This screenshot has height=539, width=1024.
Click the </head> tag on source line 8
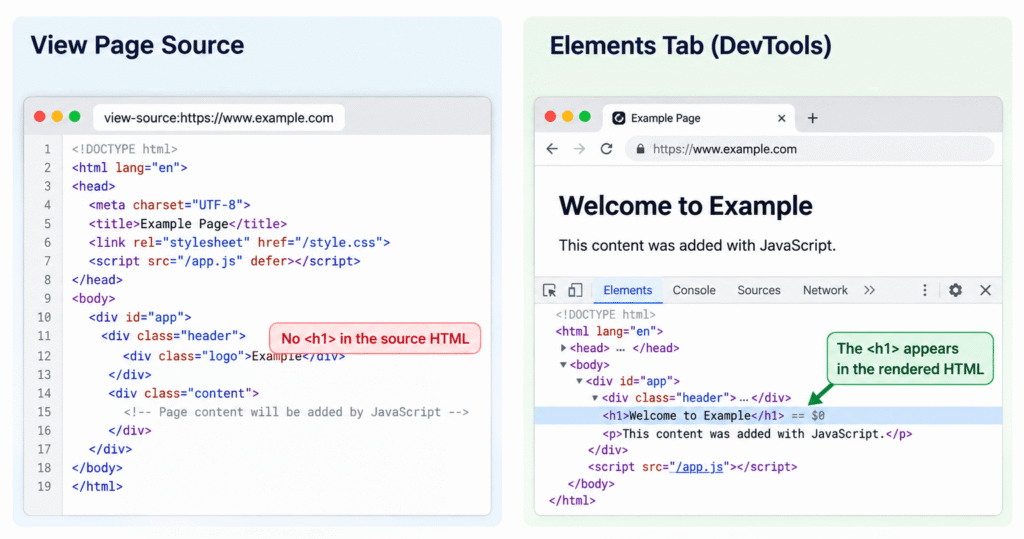[97, 280]
